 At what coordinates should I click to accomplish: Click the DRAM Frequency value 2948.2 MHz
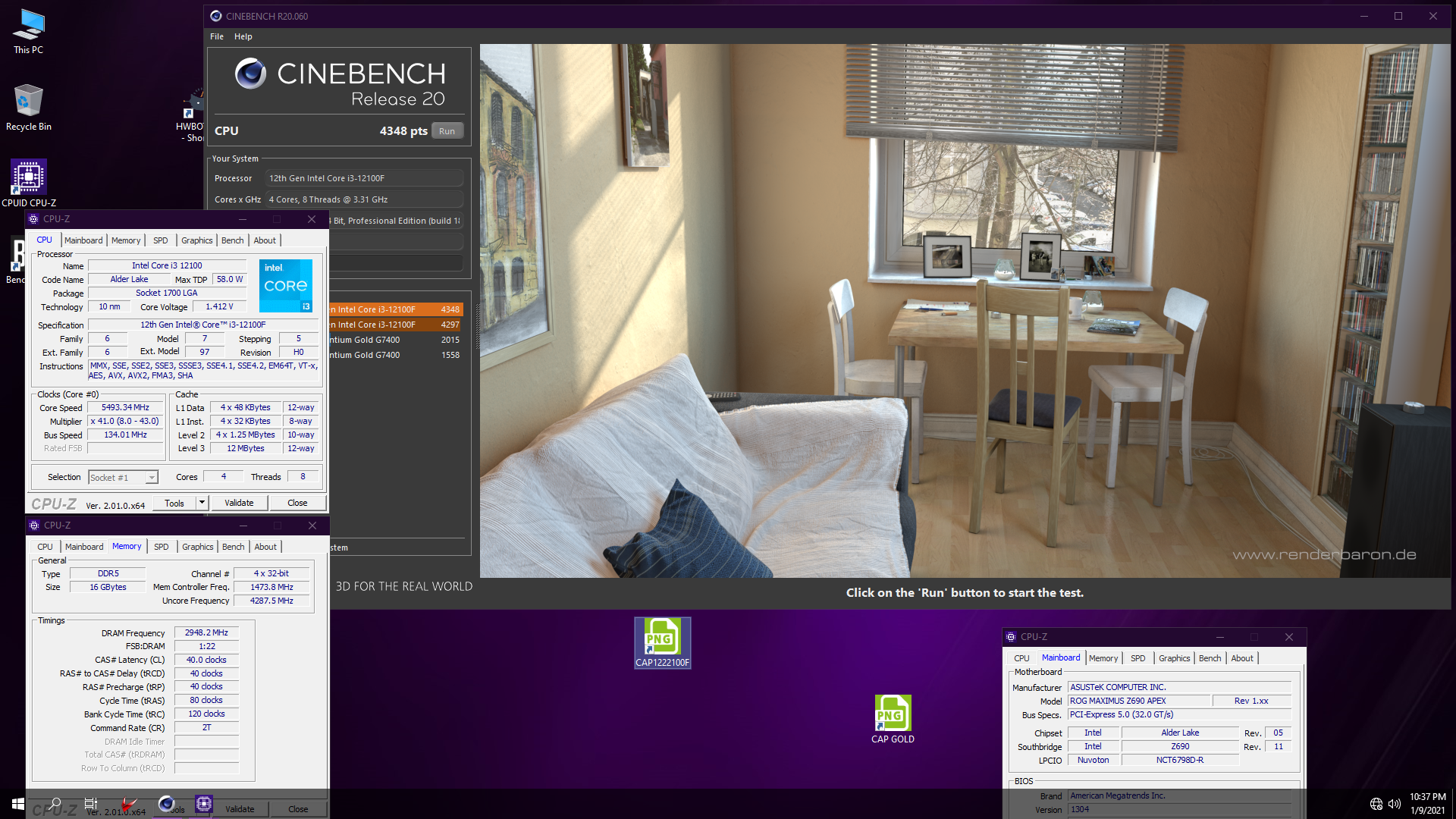tap(207, 632)
